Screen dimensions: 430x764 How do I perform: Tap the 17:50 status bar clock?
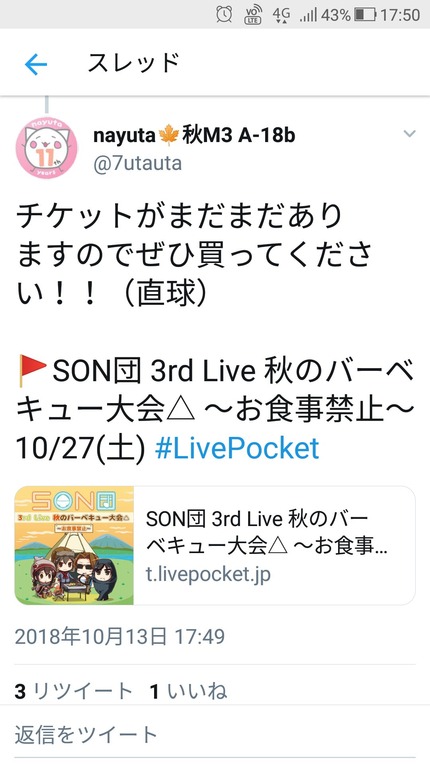pos(400,15)
